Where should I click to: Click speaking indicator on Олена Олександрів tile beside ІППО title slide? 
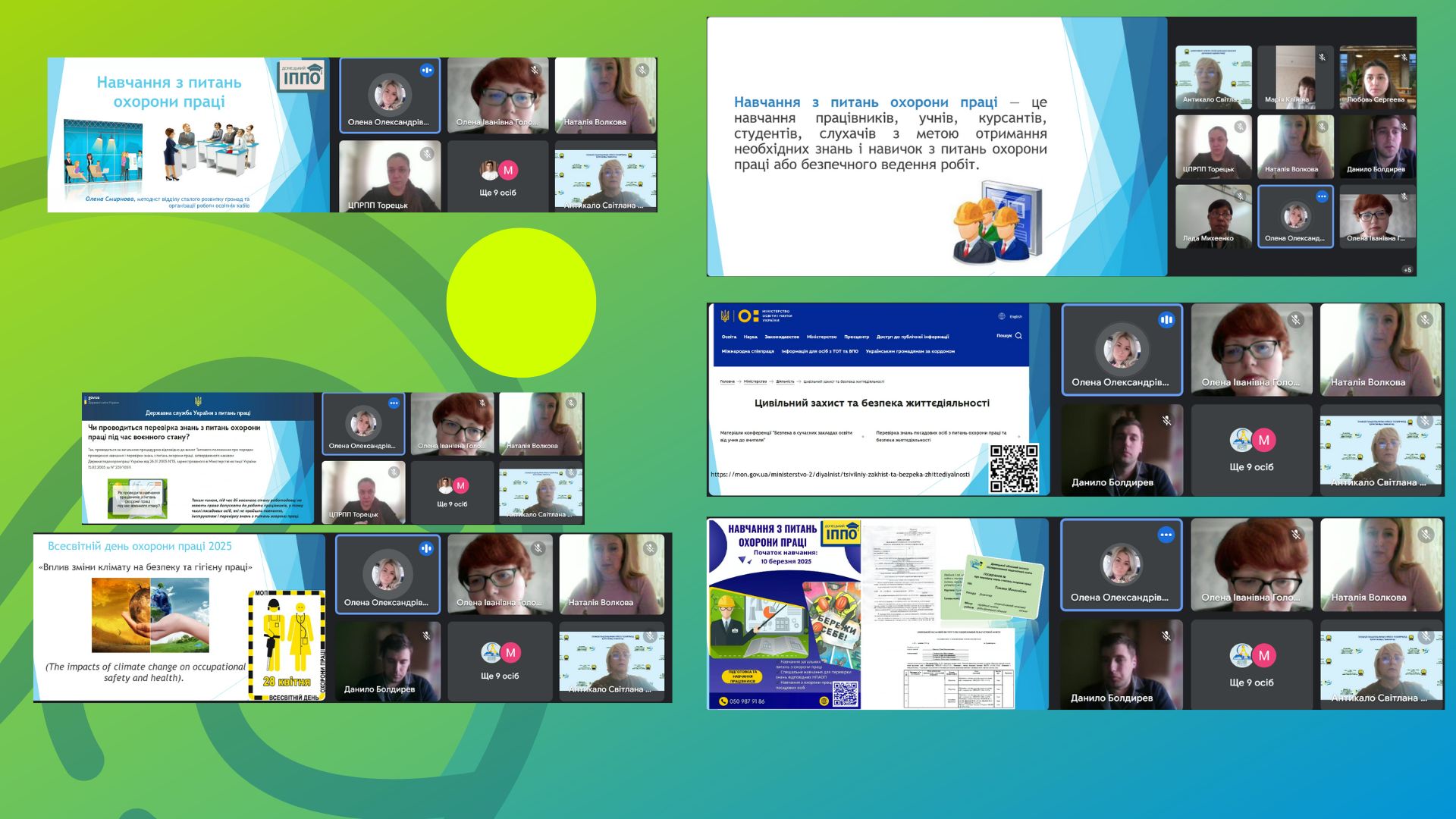[x=427, y=70]
